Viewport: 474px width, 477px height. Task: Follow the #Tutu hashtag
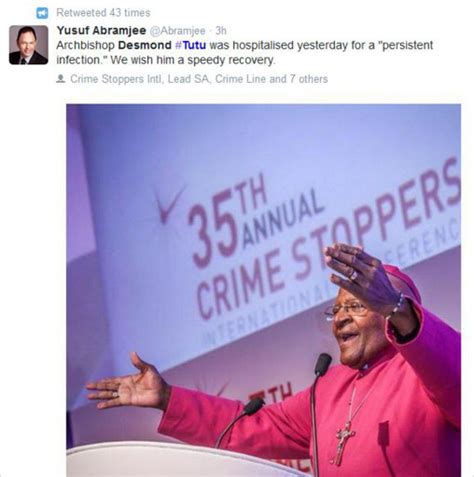click(191, 45)
